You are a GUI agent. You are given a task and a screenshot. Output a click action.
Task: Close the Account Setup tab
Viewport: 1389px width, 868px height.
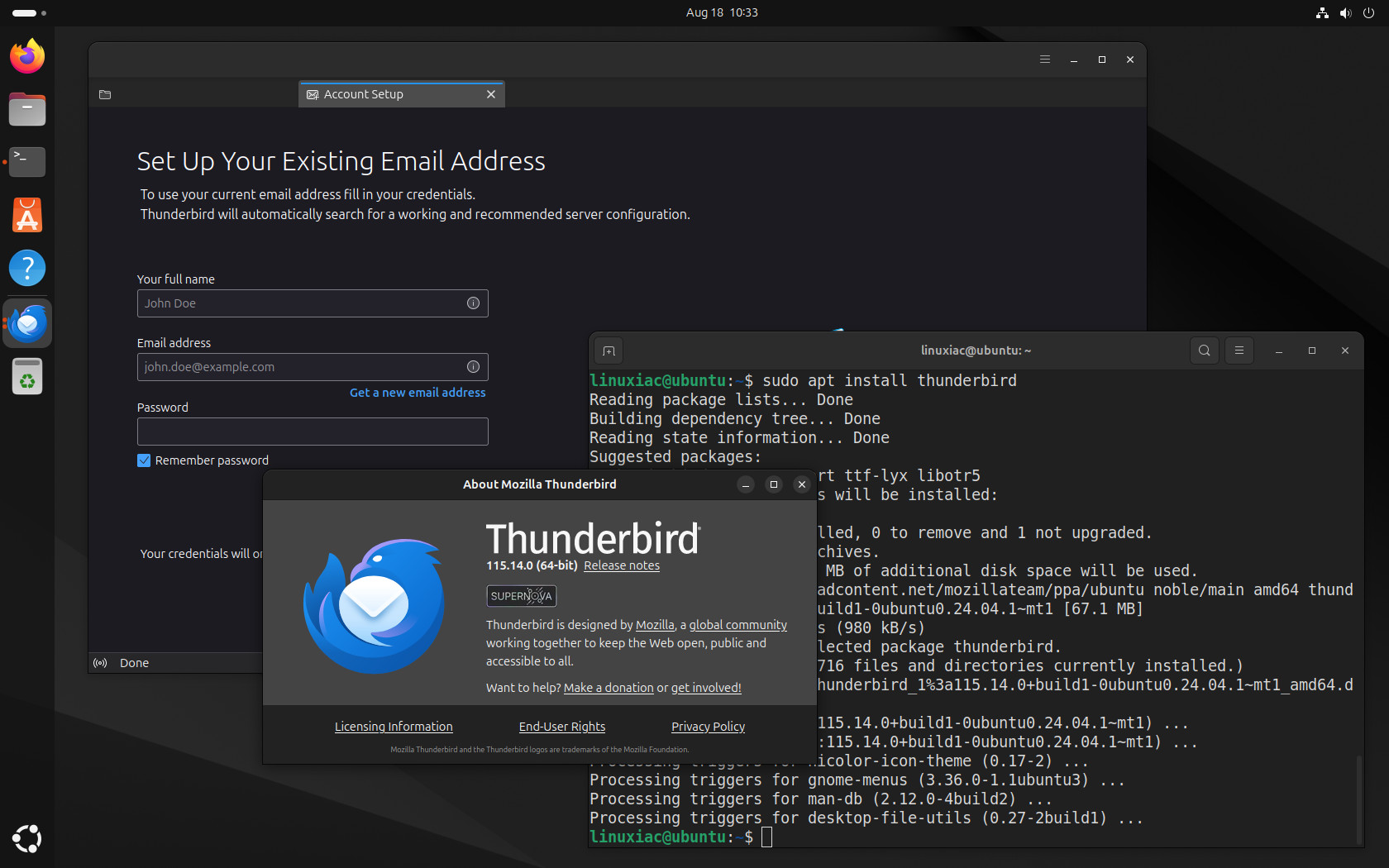point(491,94)
